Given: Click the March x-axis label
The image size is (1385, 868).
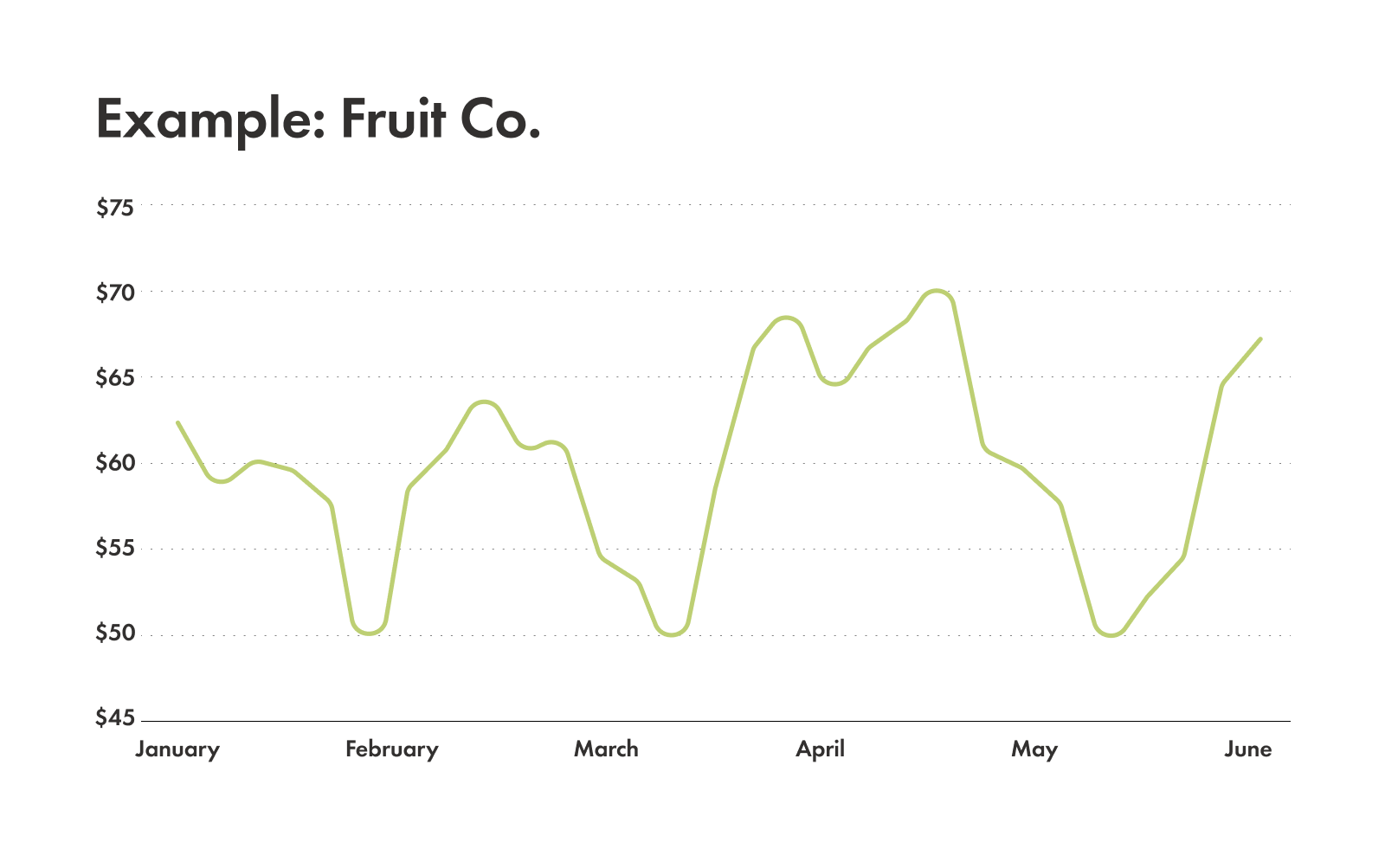Looking at the screenshot, I should (x=606, y=749).
